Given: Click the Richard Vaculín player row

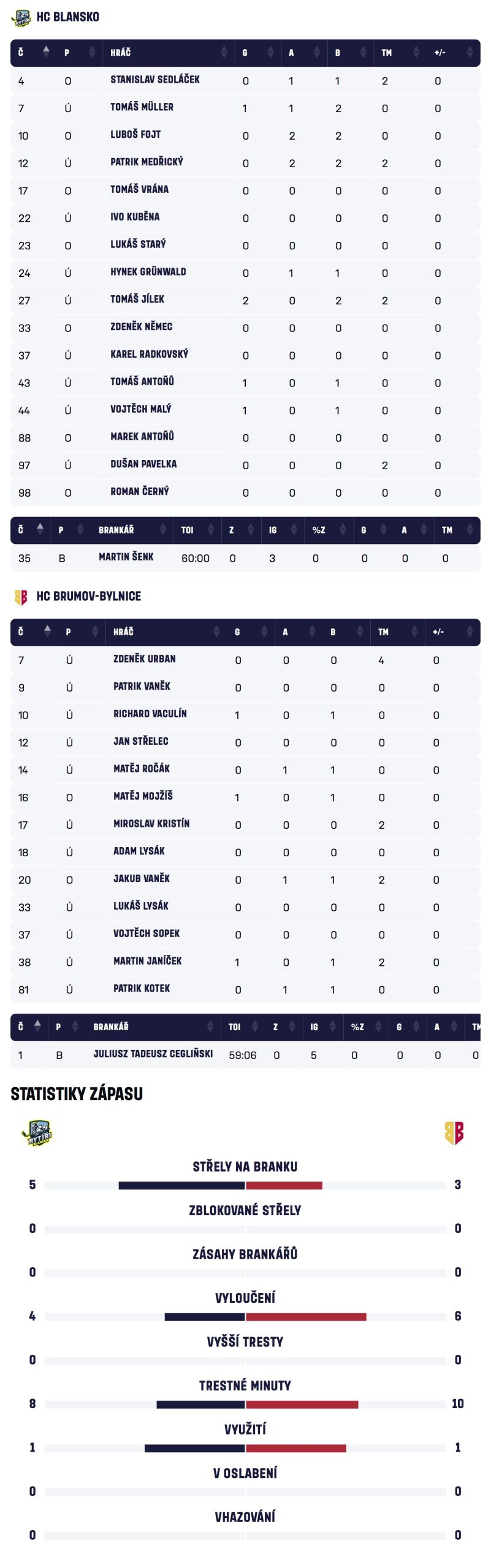Looking at the screenshot, I should (150, 714).
